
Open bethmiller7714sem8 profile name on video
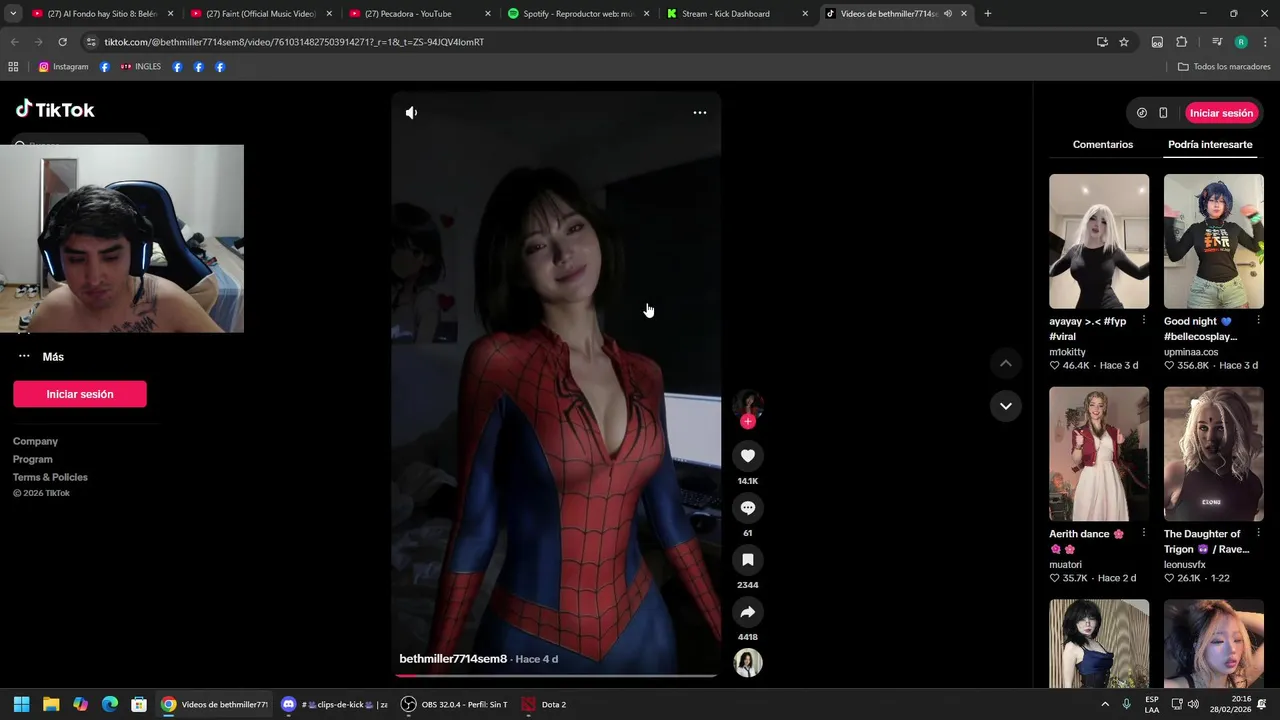point(453,659)
